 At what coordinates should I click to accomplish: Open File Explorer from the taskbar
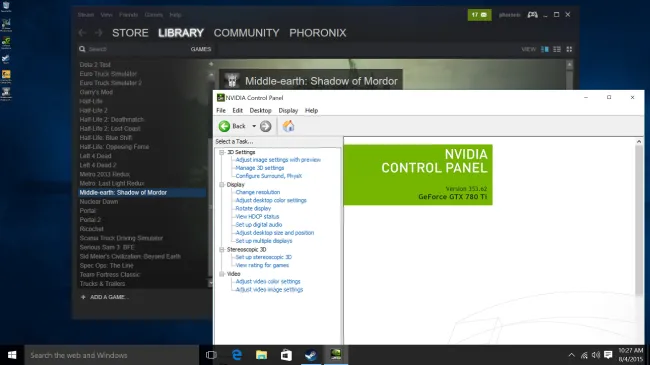coord(261,355)
